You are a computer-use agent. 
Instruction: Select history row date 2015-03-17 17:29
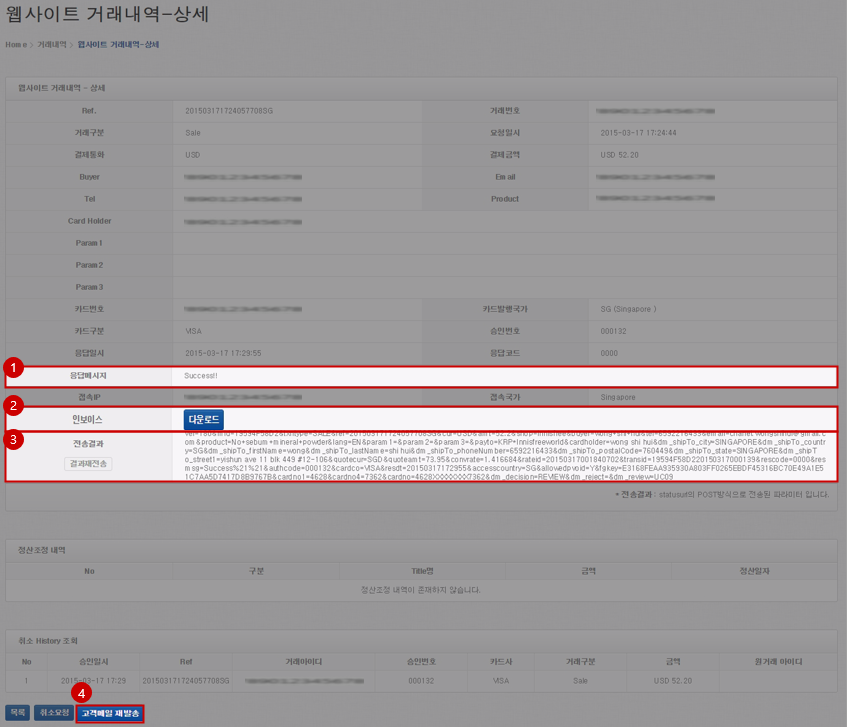(93, 681)
